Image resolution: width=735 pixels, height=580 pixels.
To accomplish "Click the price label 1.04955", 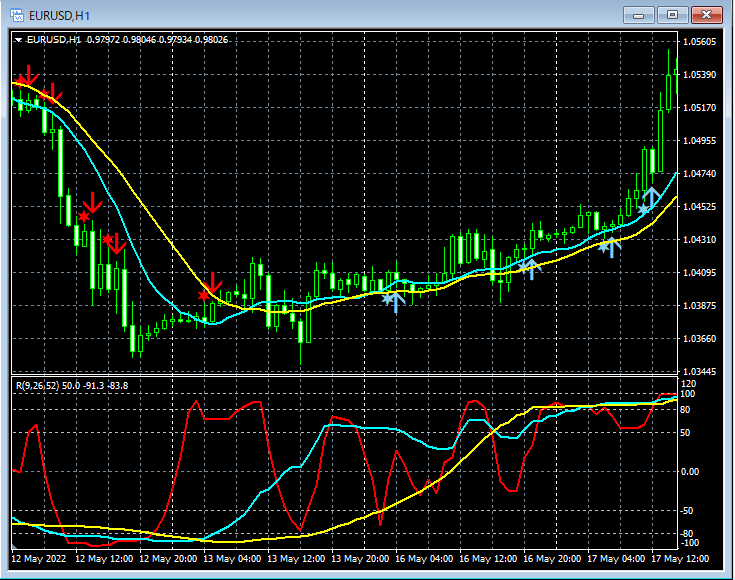I will (699, 140).
